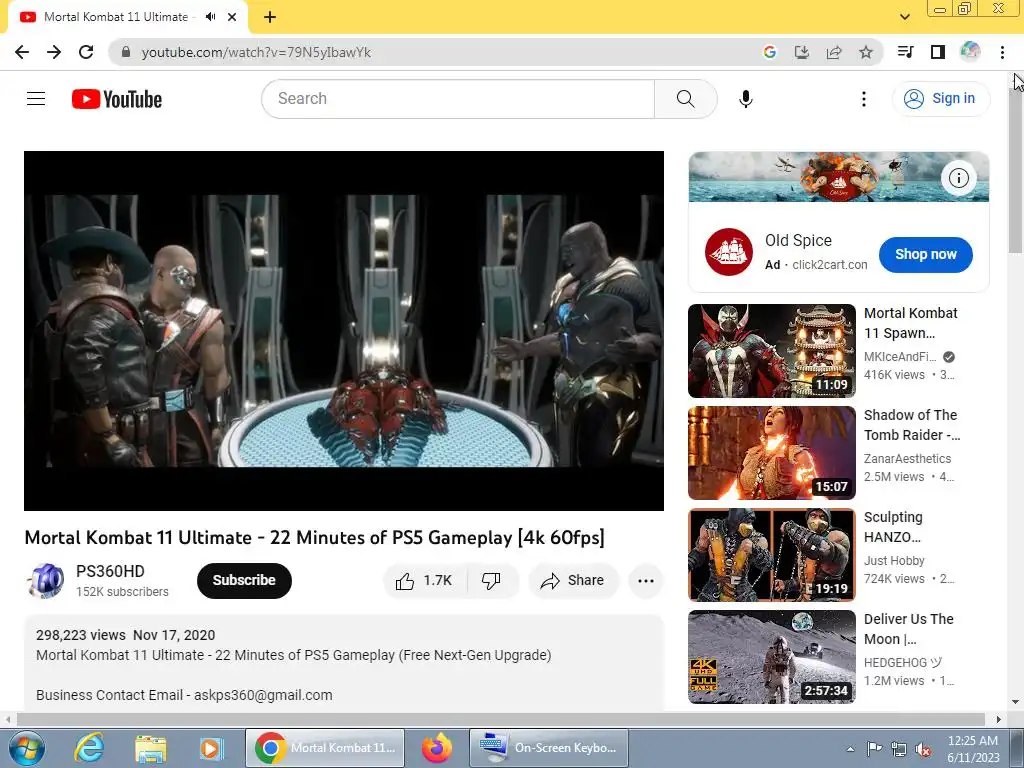The height and width of the screenshot is (768, 1024).
Task: Show ad info icon on Old Spice banner
Action: (x=958, y=178)
